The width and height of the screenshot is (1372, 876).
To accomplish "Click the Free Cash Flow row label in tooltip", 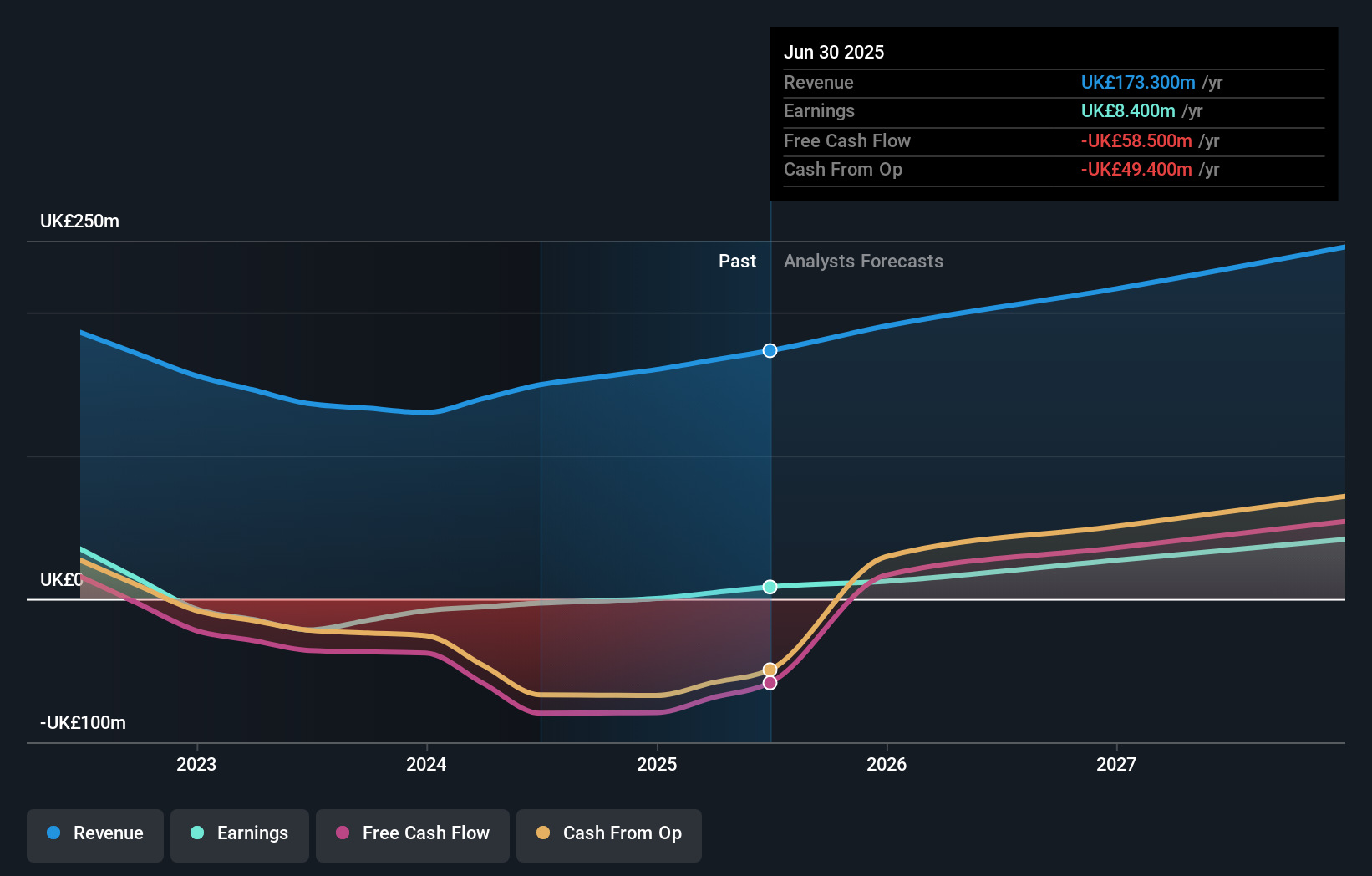I will (x=847, y=140).
